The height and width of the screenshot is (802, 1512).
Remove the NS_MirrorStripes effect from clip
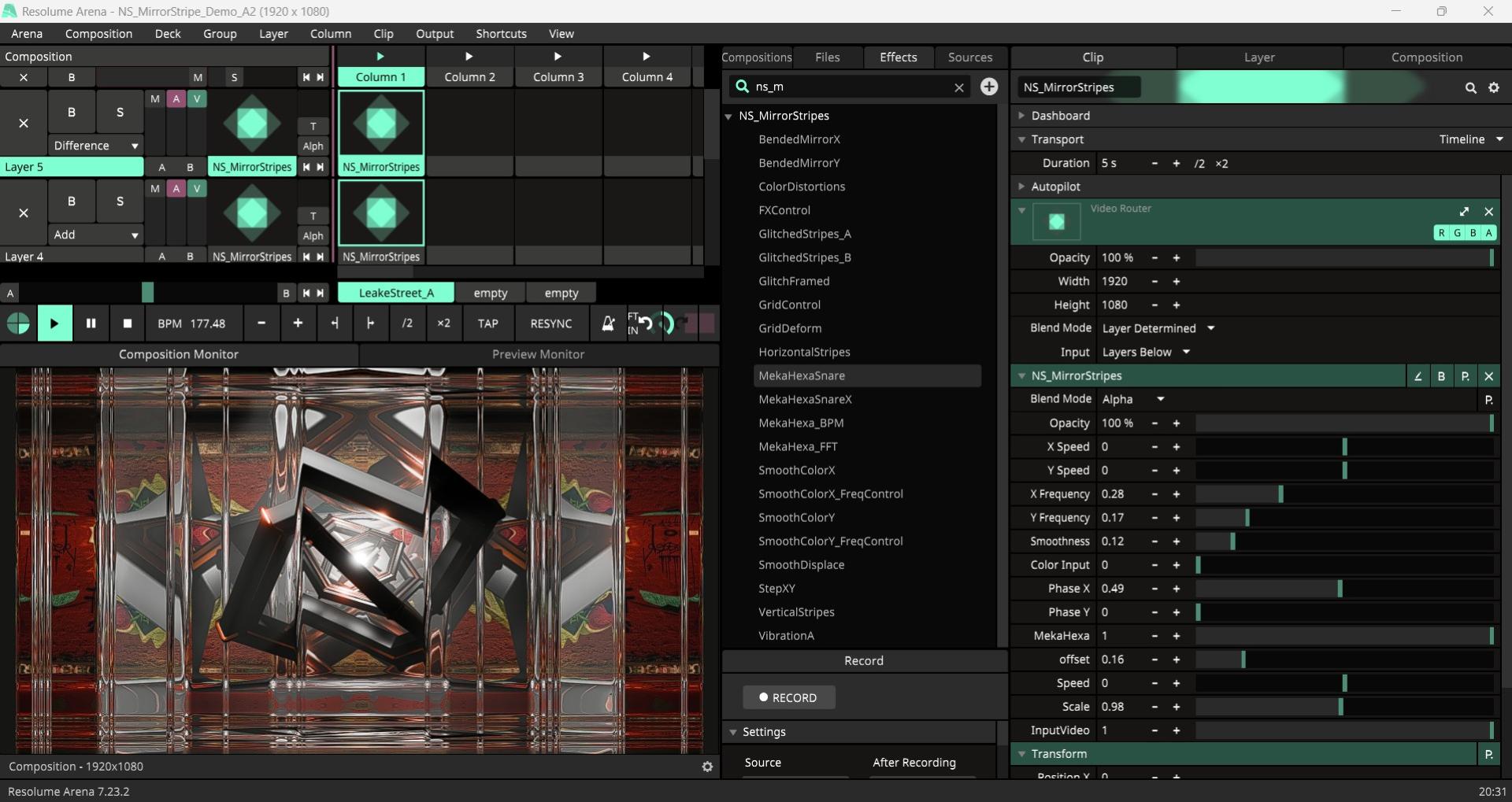coord(1488,376)
